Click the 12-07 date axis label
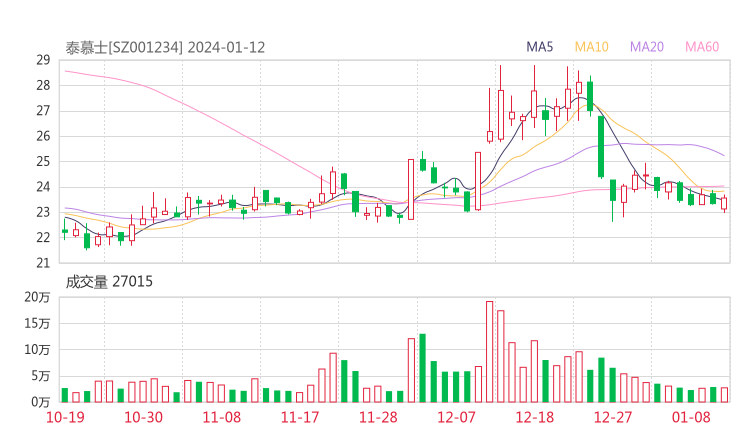This screenshot has width=740, height=440. tap(456, 417)
